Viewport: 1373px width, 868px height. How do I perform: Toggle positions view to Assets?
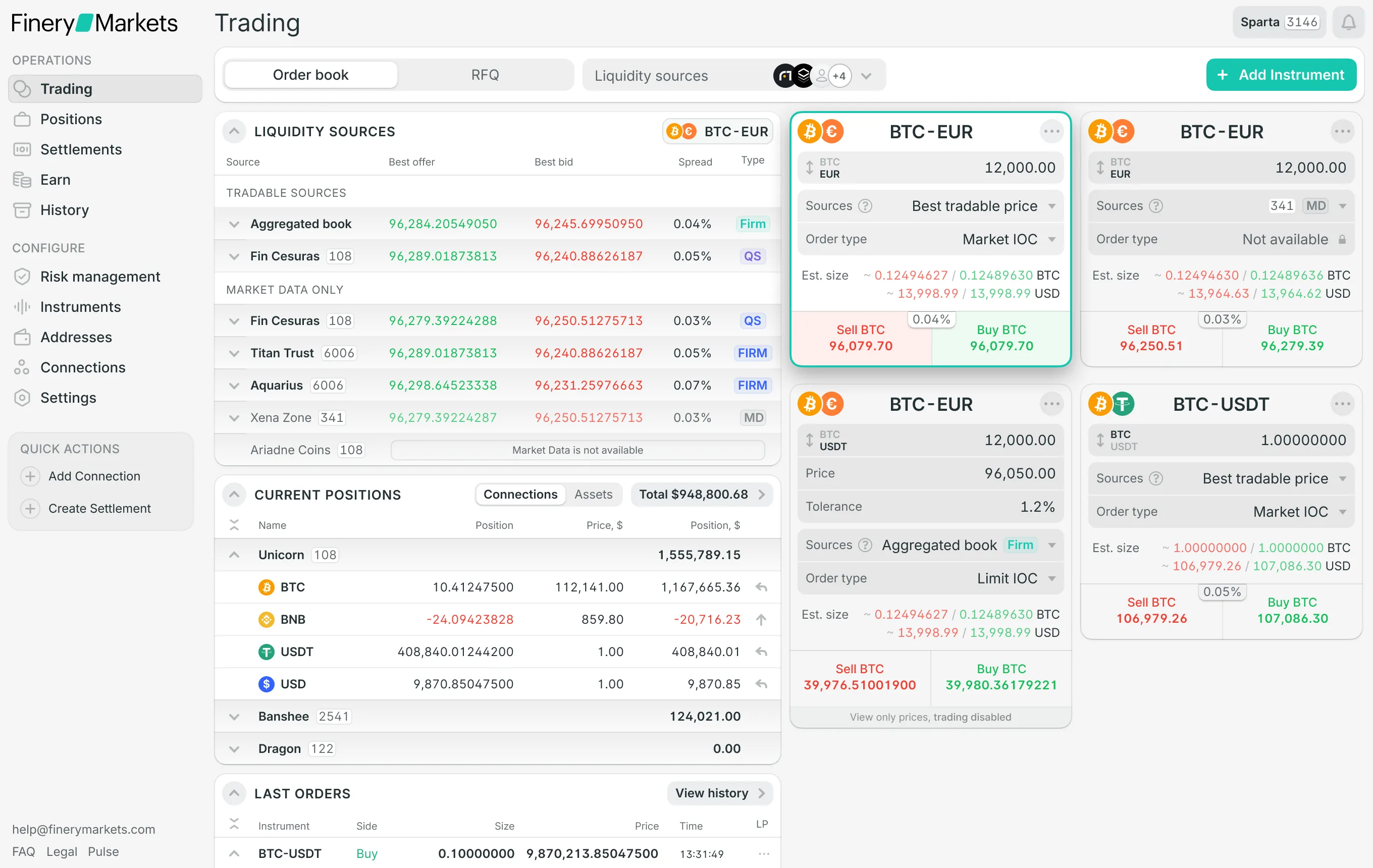(x=593, y=494)
